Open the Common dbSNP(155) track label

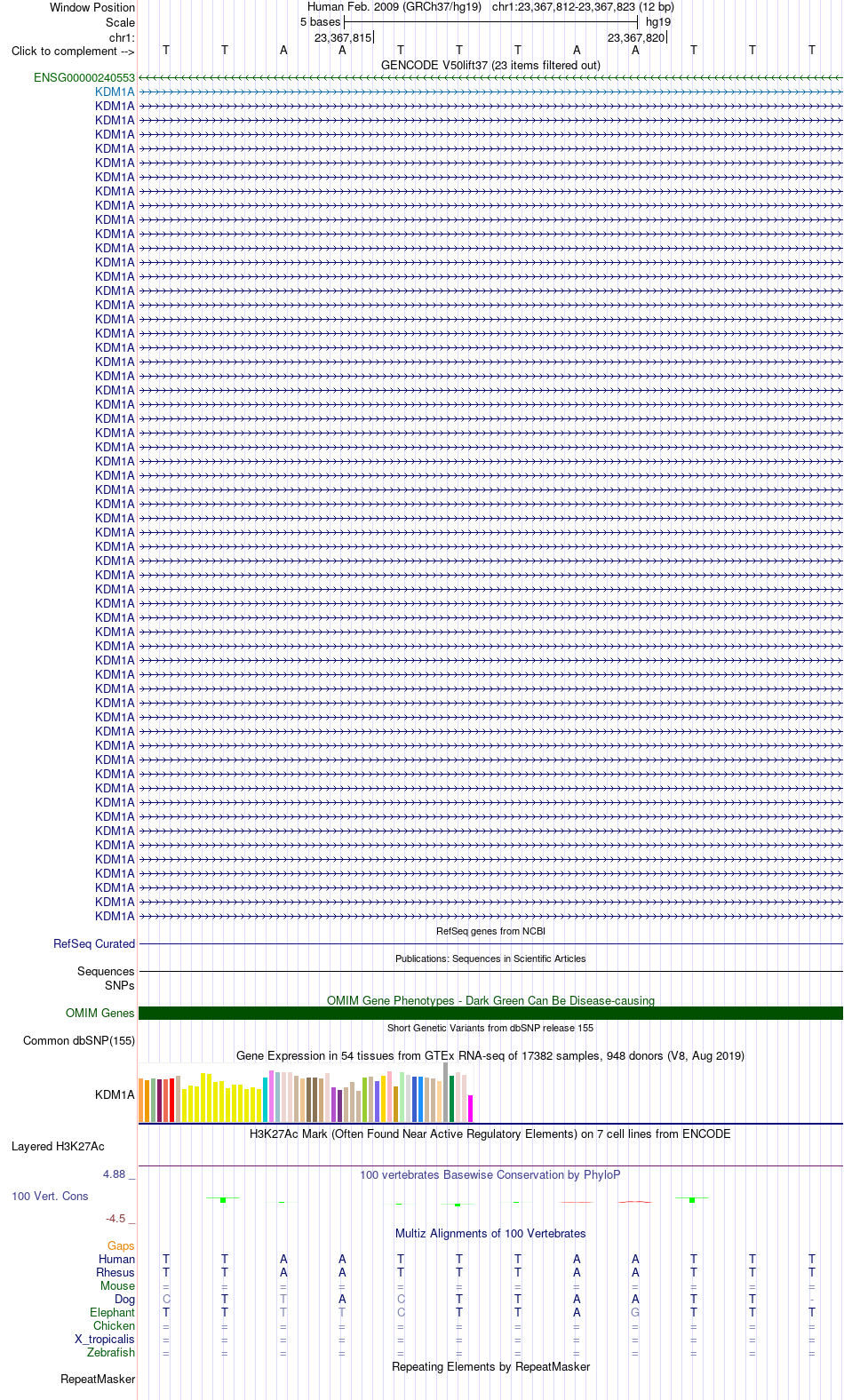point(79,1041)
